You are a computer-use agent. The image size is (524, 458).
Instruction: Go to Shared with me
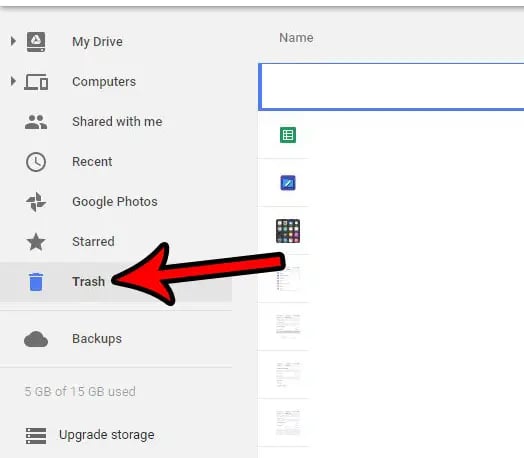pos(117,122)
